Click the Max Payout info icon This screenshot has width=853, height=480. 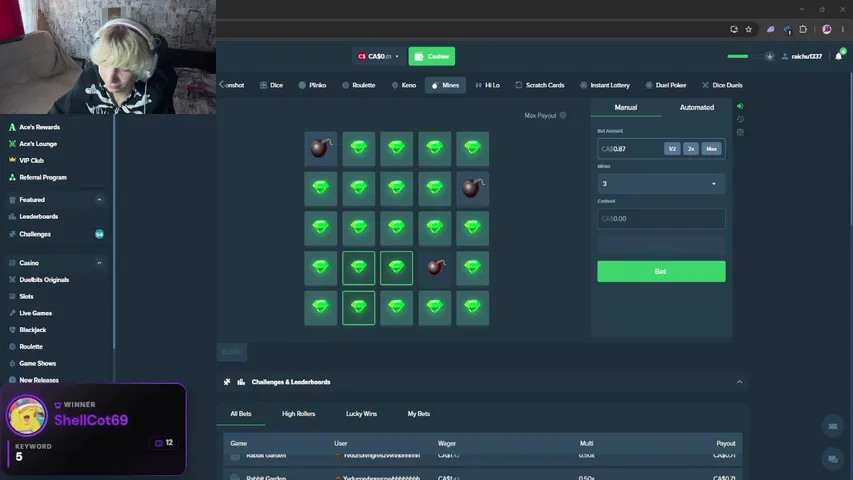(563, 115)
